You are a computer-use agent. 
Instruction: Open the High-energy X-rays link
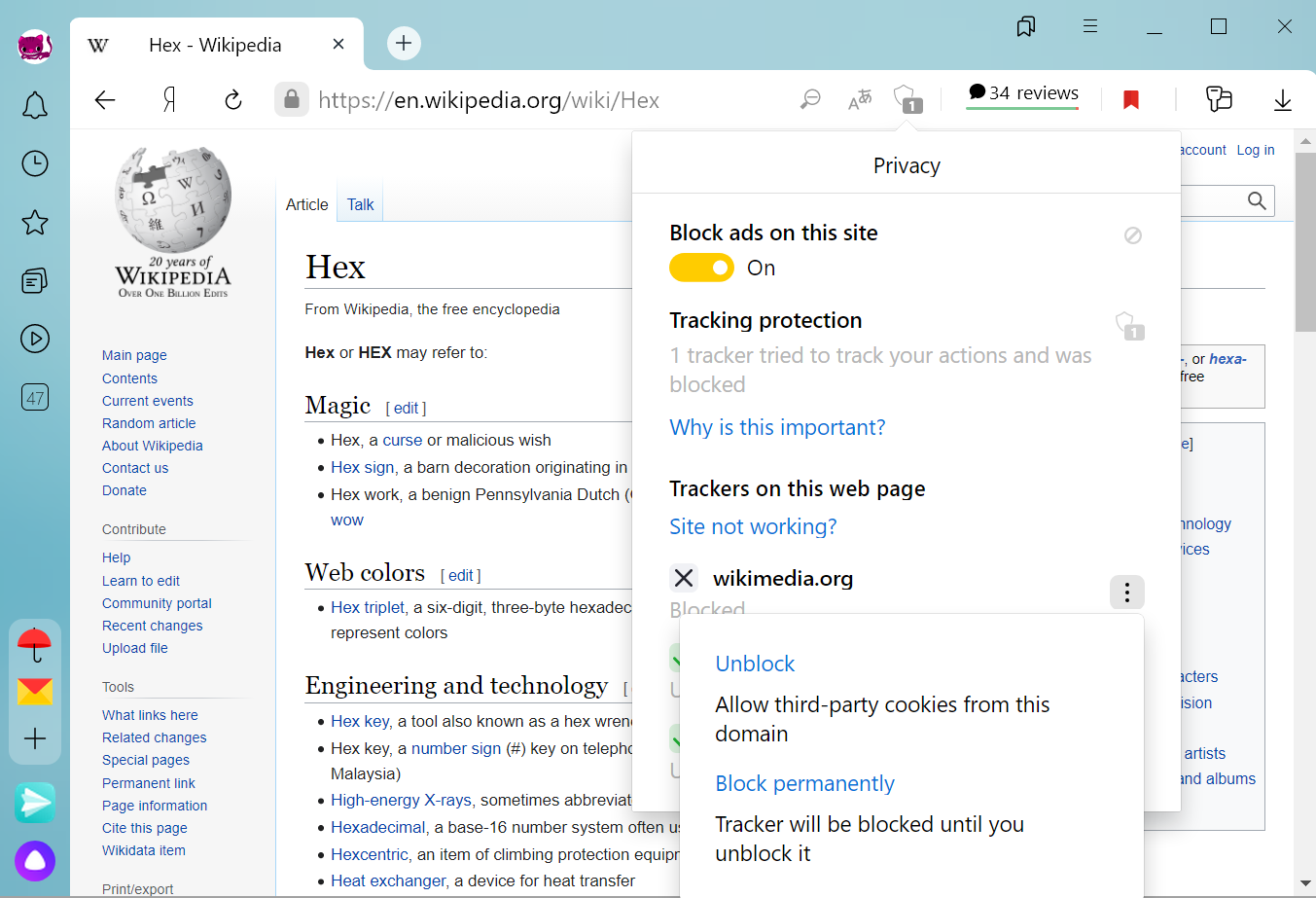(x=401, y=800)
